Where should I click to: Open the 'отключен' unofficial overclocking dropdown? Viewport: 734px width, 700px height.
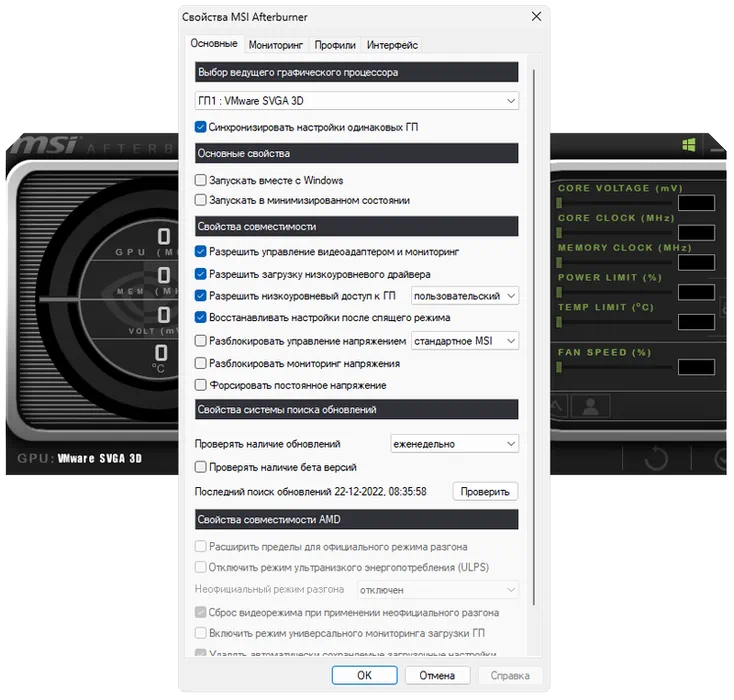pyautogui.click(x=438, y=590)
